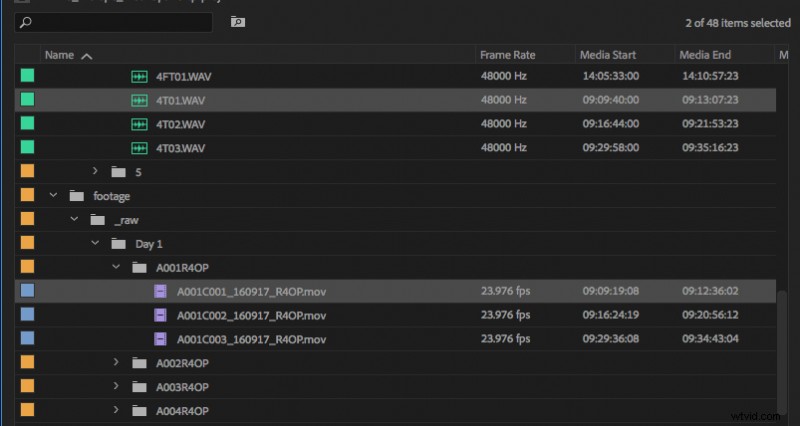
Task: Click the audio waveform icon of 4T01.WAV
Action: click(139, 101)
